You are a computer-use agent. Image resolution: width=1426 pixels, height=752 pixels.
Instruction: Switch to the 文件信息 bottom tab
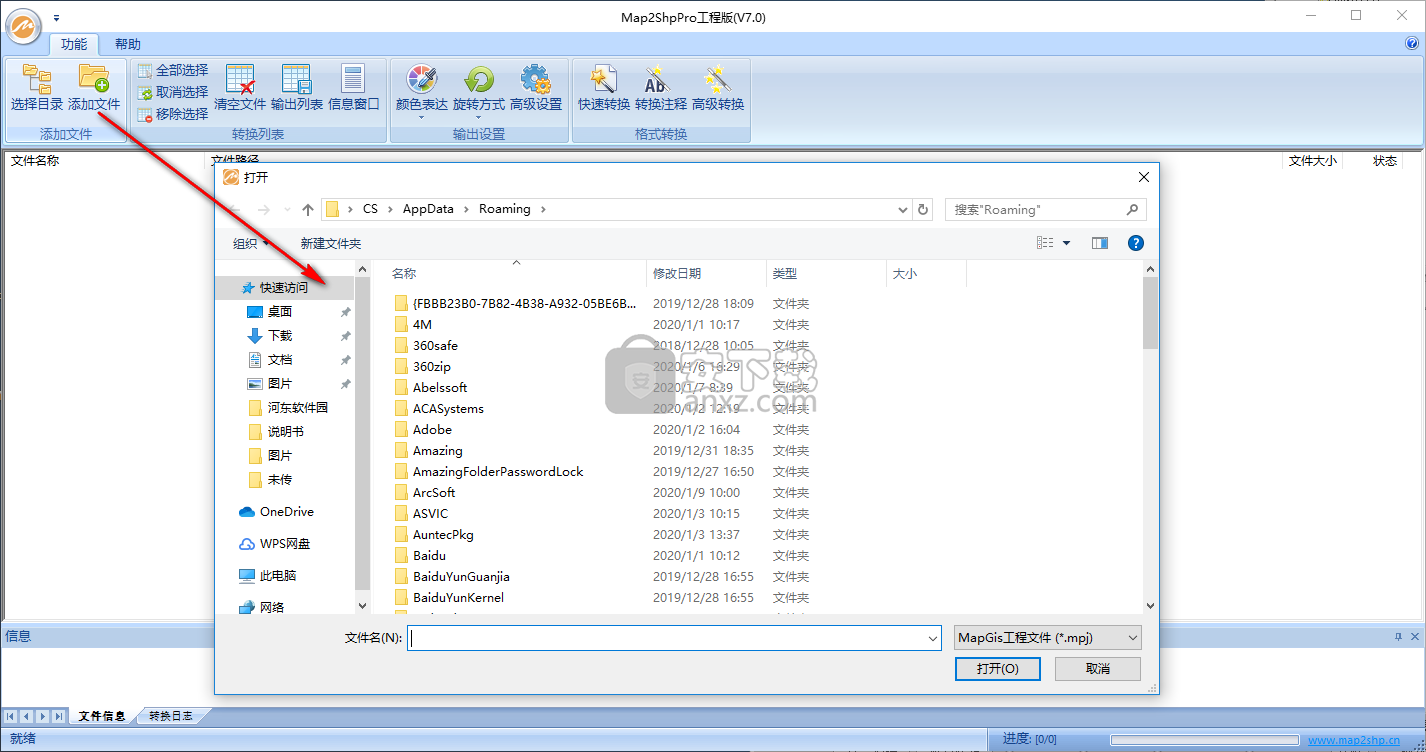point(102,716)
